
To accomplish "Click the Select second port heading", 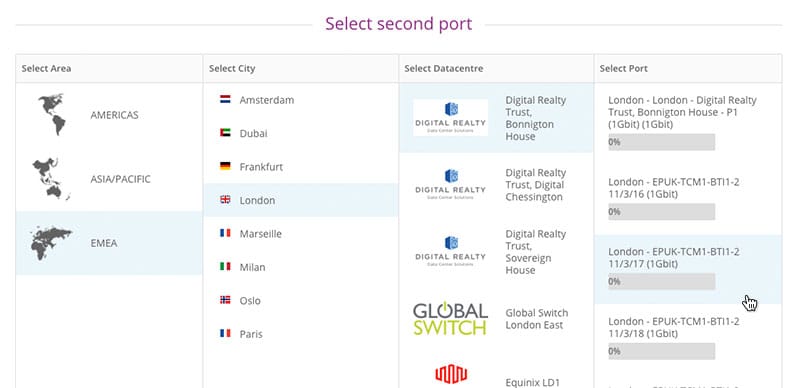I will (398, 24).
